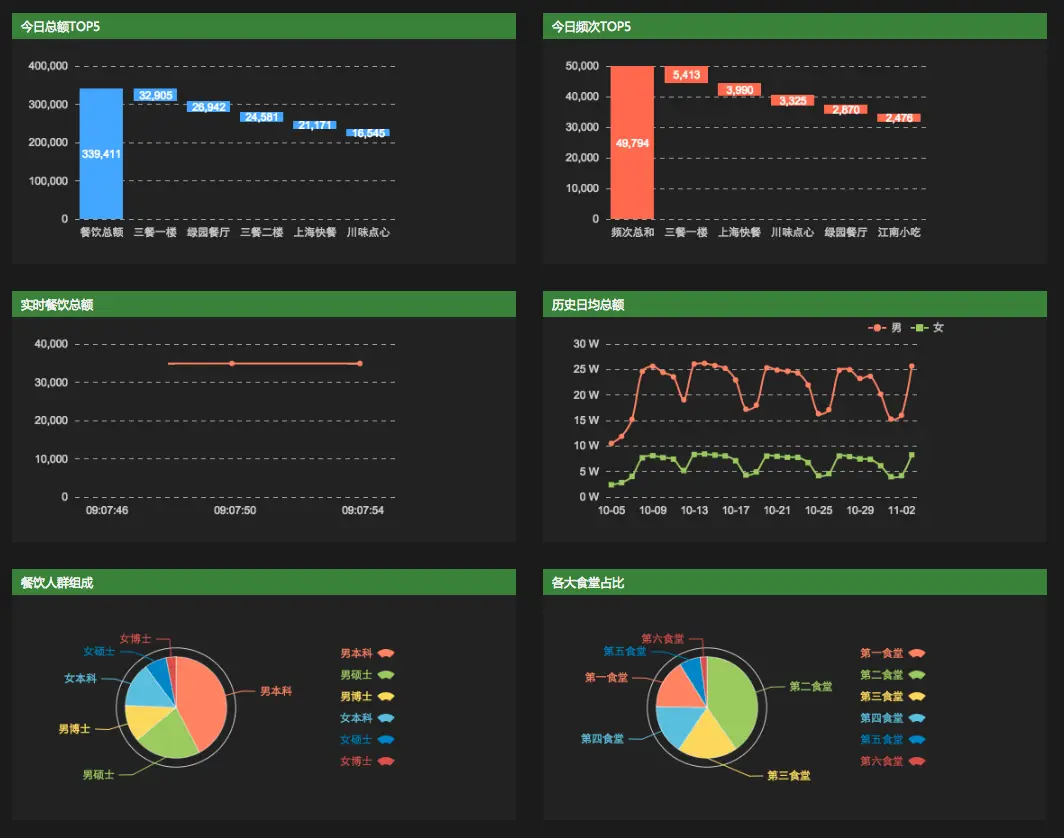Click the 09:07:46 x-axis label
Screen dimensions: 1064x838
click(107, 510)
